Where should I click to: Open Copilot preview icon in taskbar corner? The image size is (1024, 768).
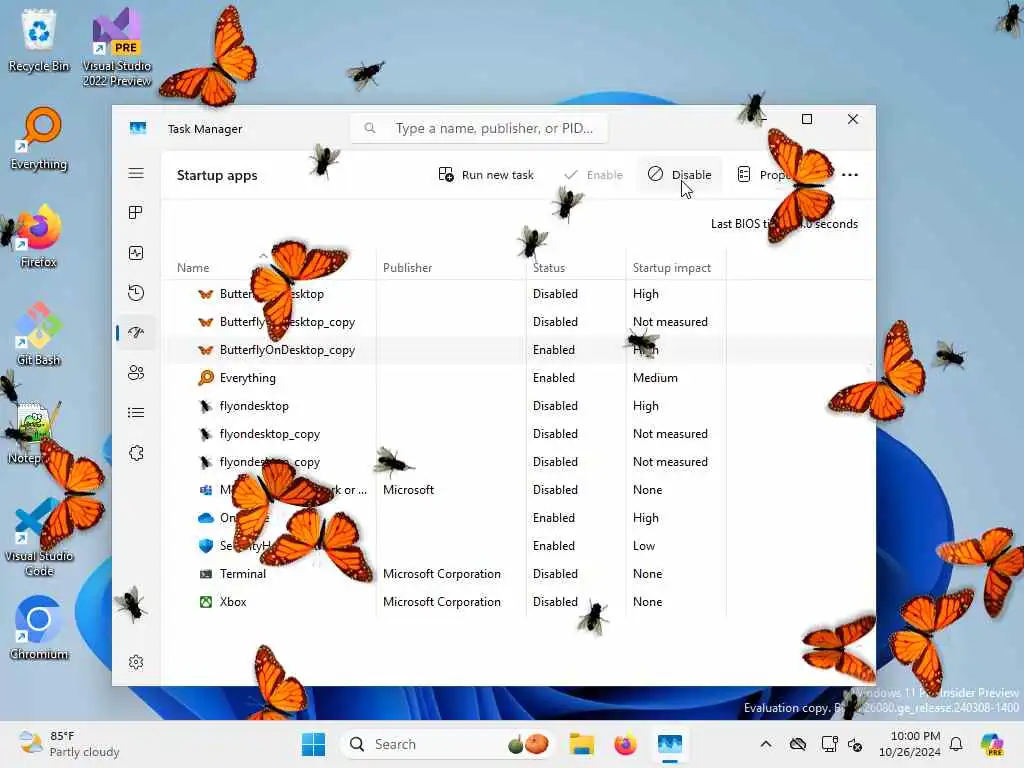coord(992,744)
